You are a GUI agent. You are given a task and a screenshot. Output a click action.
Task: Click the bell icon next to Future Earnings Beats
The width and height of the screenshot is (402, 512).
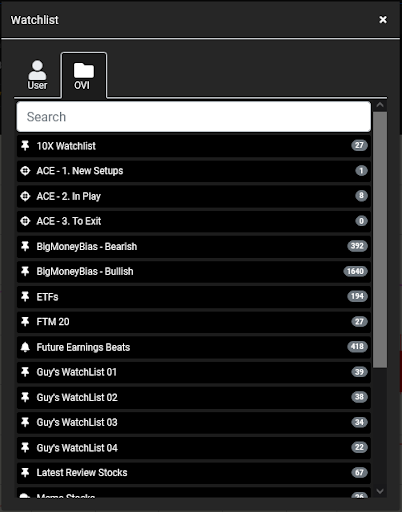click(x=25, y=347)
